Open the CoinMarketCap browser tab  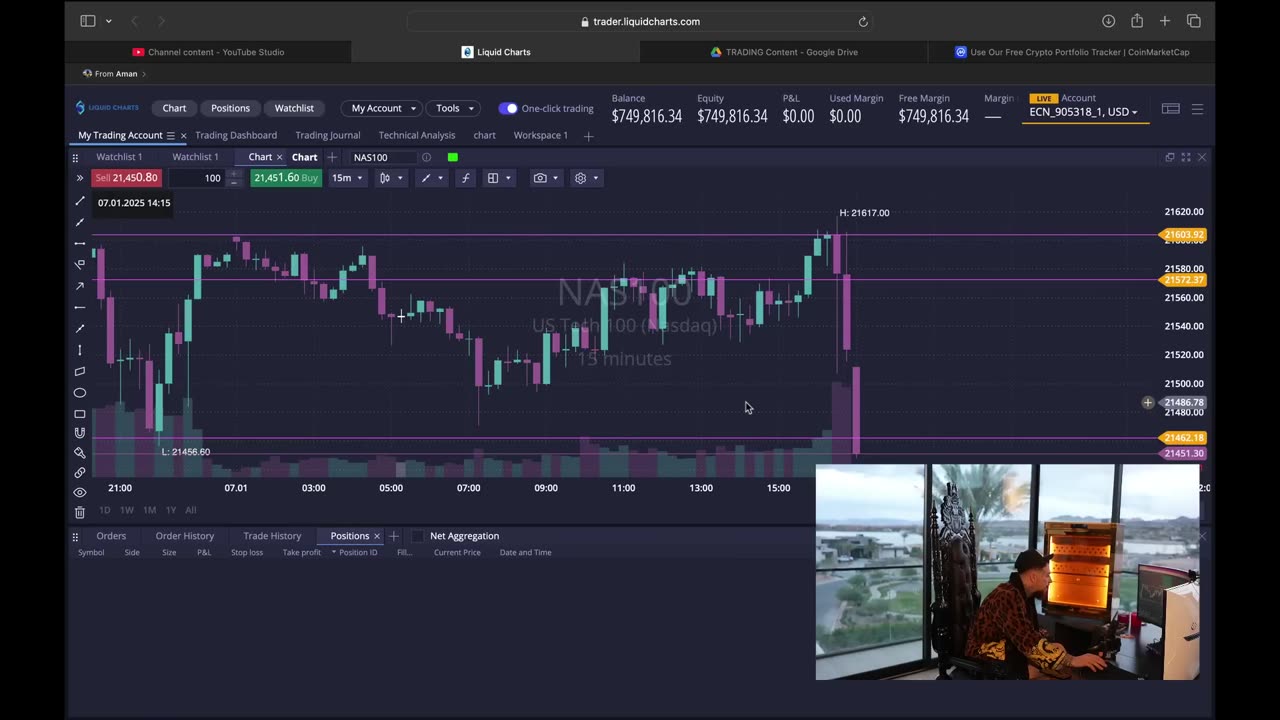tap(1071, 52)
